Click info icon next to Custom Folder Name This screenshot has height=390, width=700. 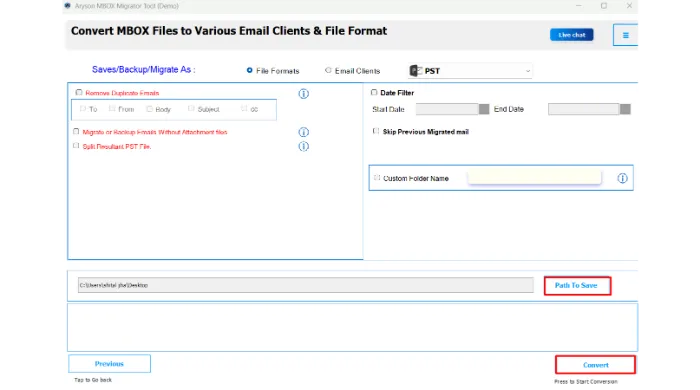coord(622,178)
